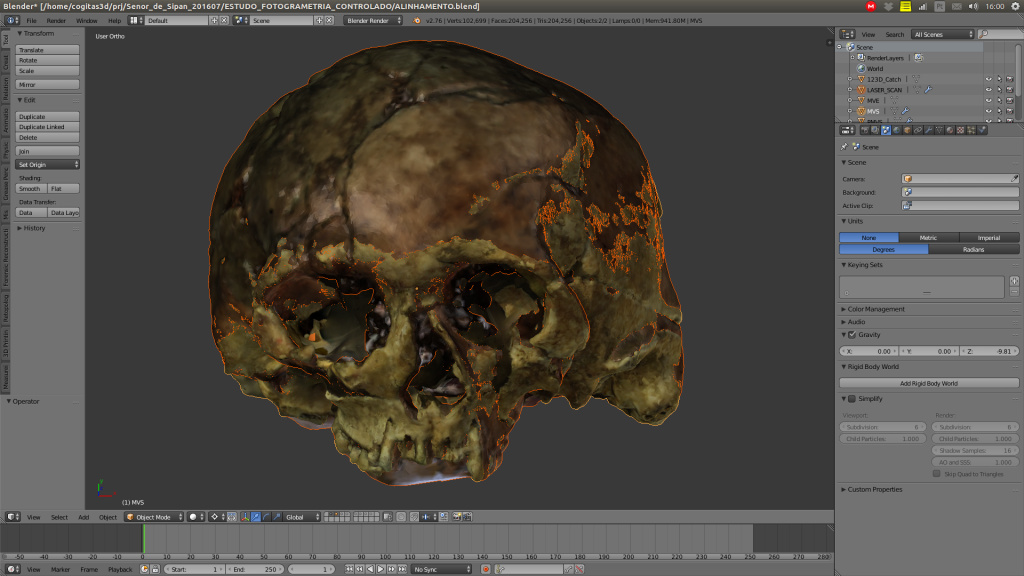Viewport: 1024px width, 576px height.
Task: Play the animation forward in timeline
Action: pyautogui.click(x=381, y=569)
